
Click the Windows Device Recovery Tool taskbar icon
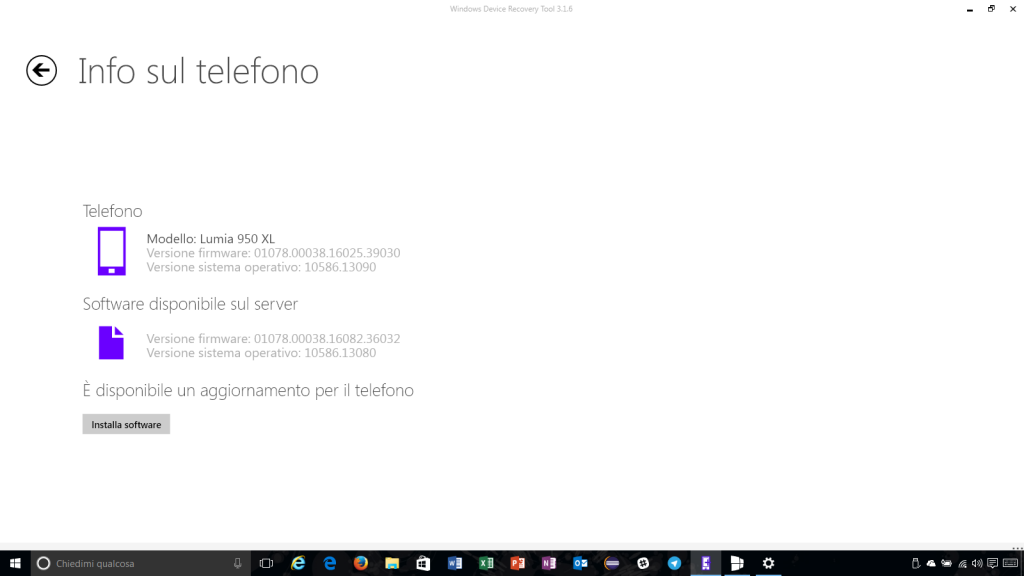(705, 563)
